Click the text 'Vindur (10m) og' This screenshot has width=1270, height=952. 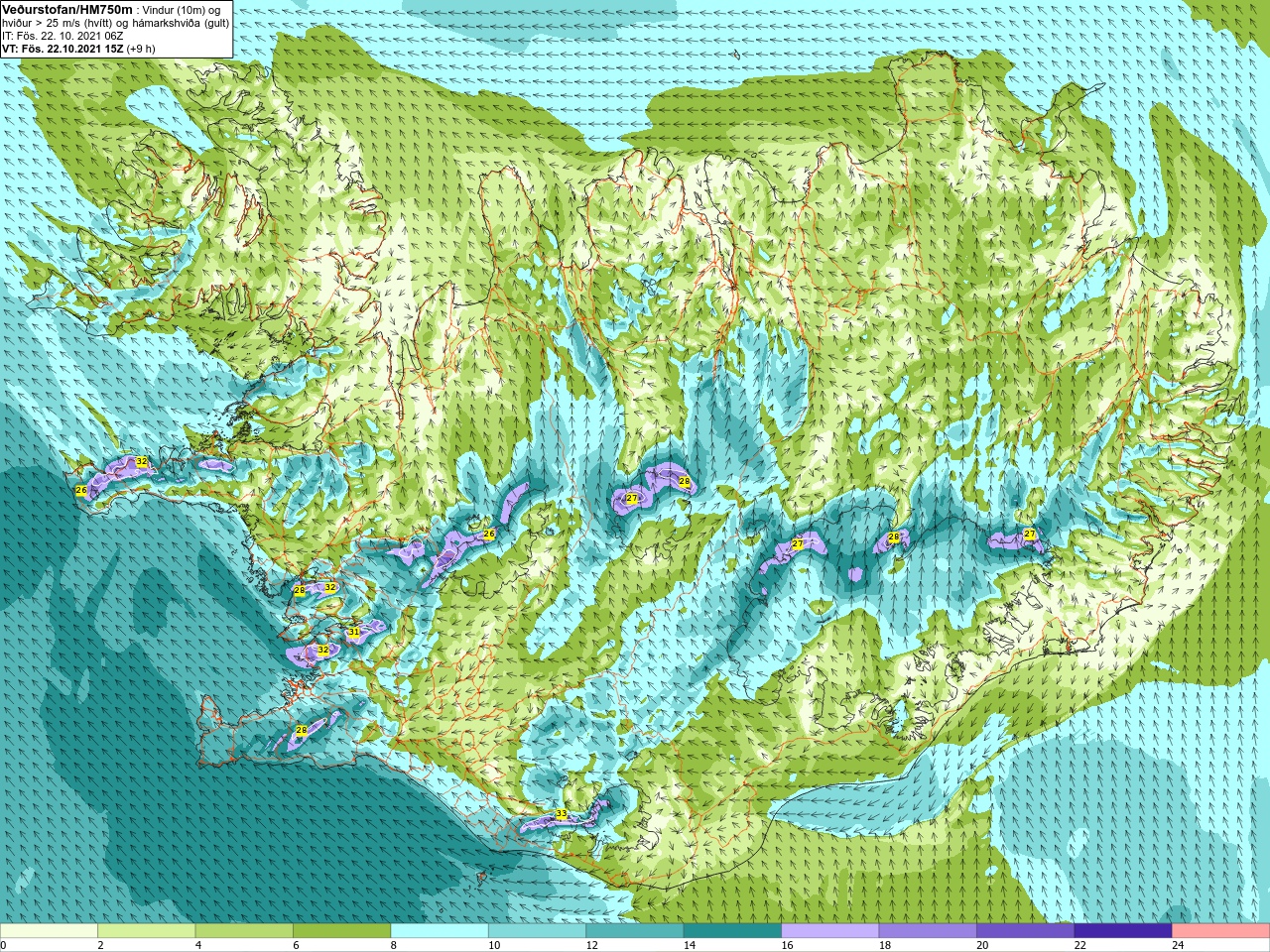(x=182, y=10)
